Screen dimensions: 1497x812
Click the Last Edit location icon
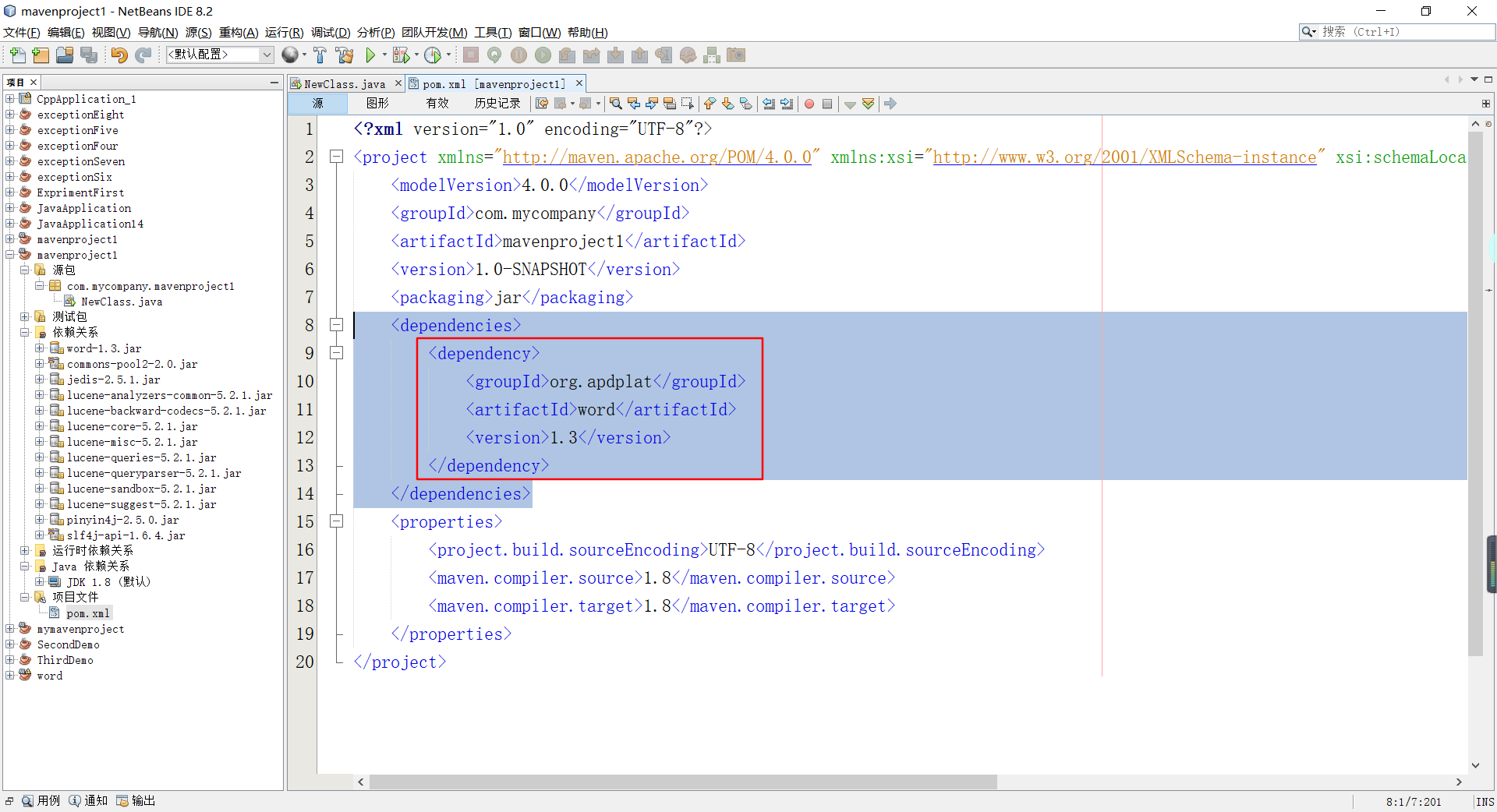click(x=542, y=104)
